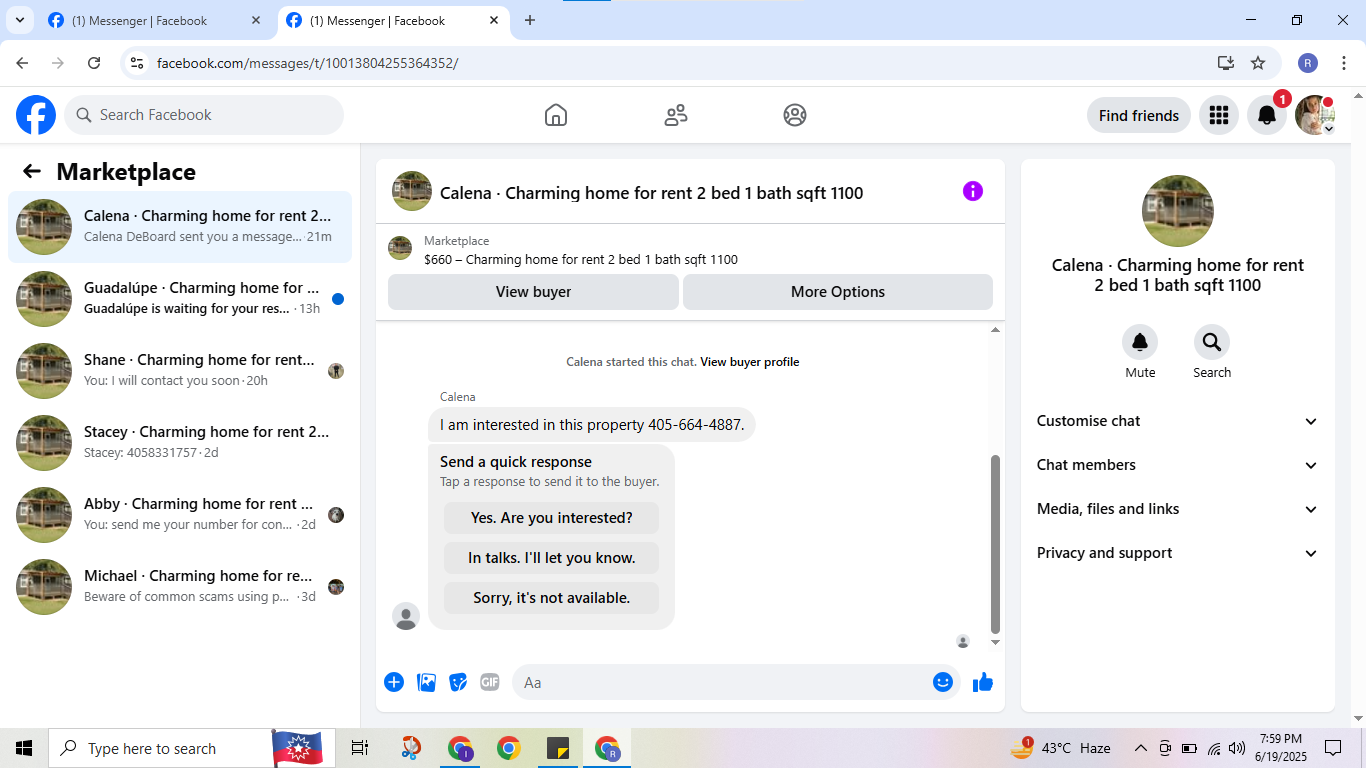Open the Abby conversation
The width and height of the screenshot is (1366, 768).
coord(180,515)
